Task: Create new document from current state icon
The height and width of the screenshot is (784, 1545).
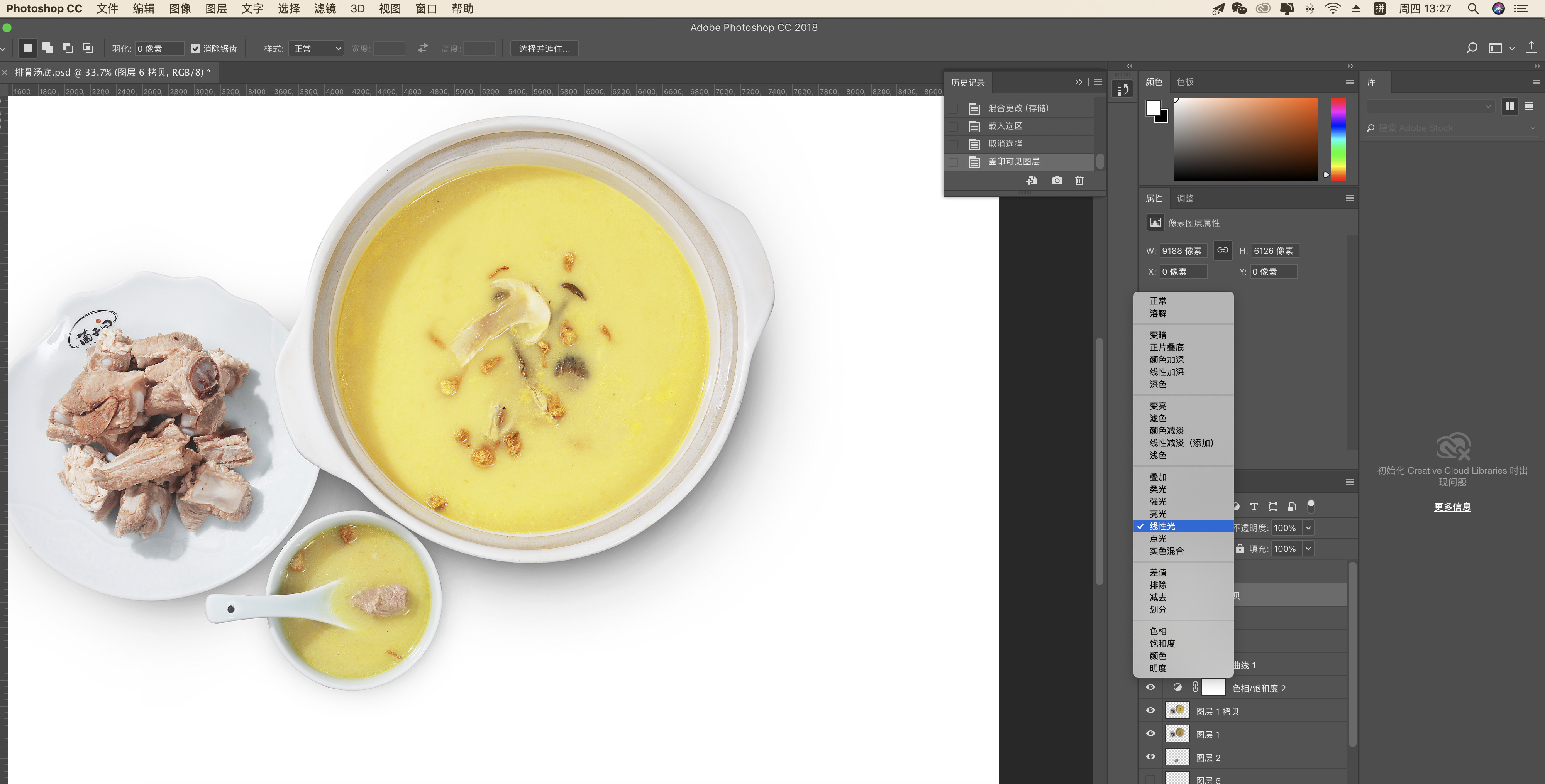Action: coord(1032,181)
